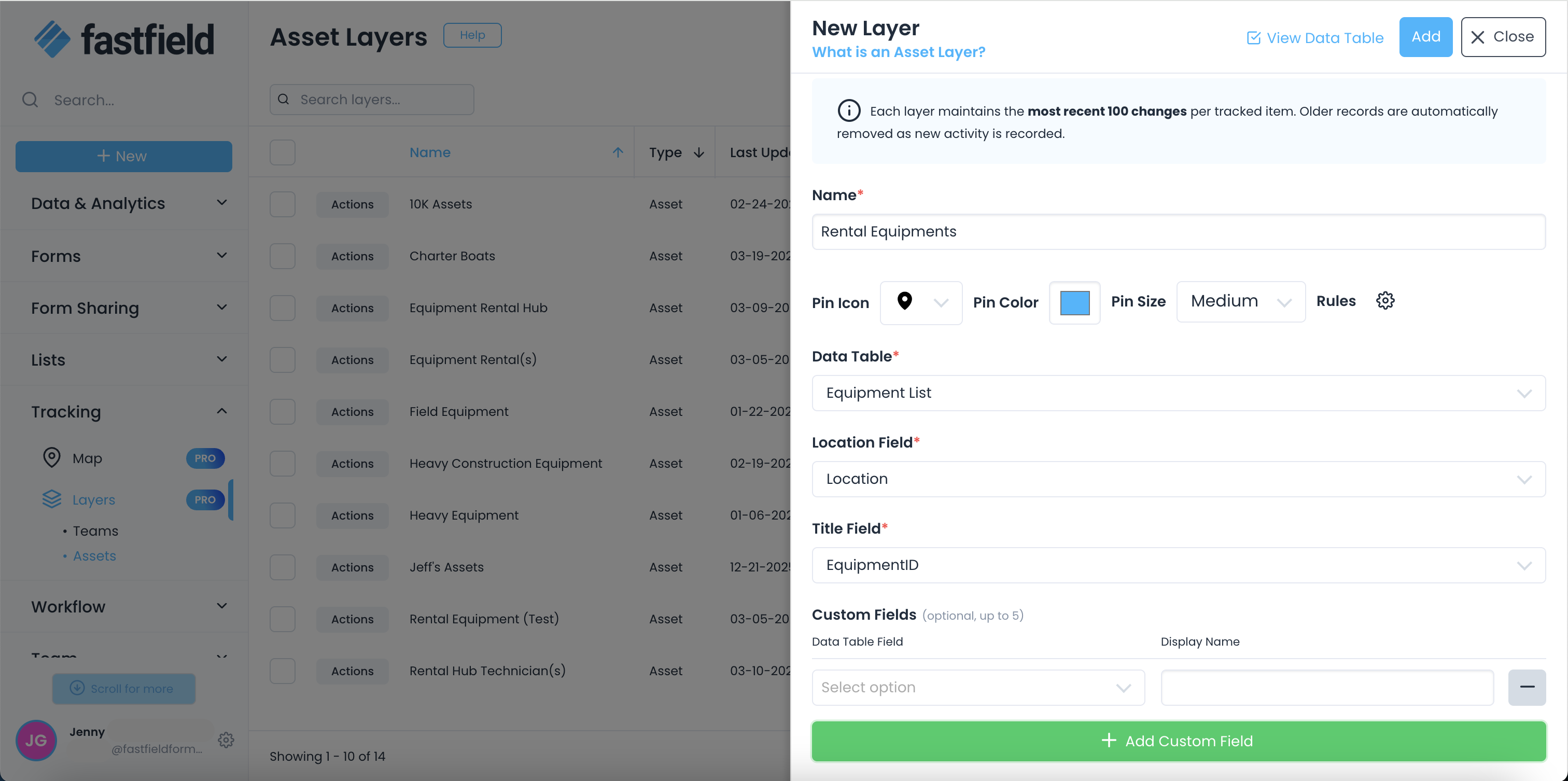This screenshot has height=781, width=1568.
Task: Toggle the select-all checkbox in table header
Action: [283, 152]
